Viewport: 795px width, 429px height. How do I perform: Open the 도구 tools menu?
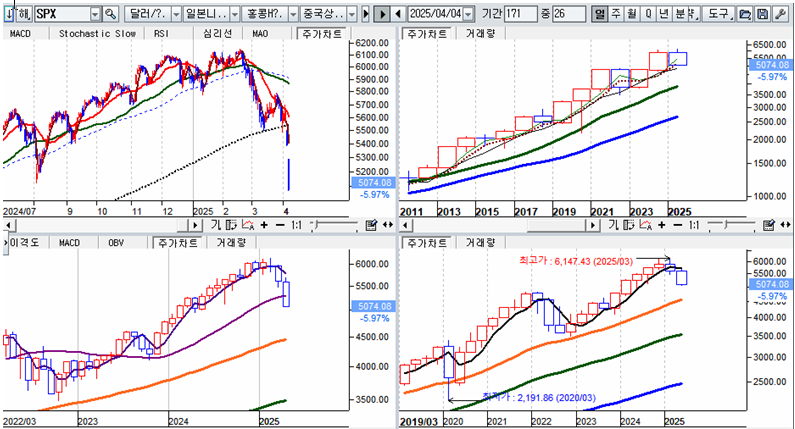coord(719,14)
